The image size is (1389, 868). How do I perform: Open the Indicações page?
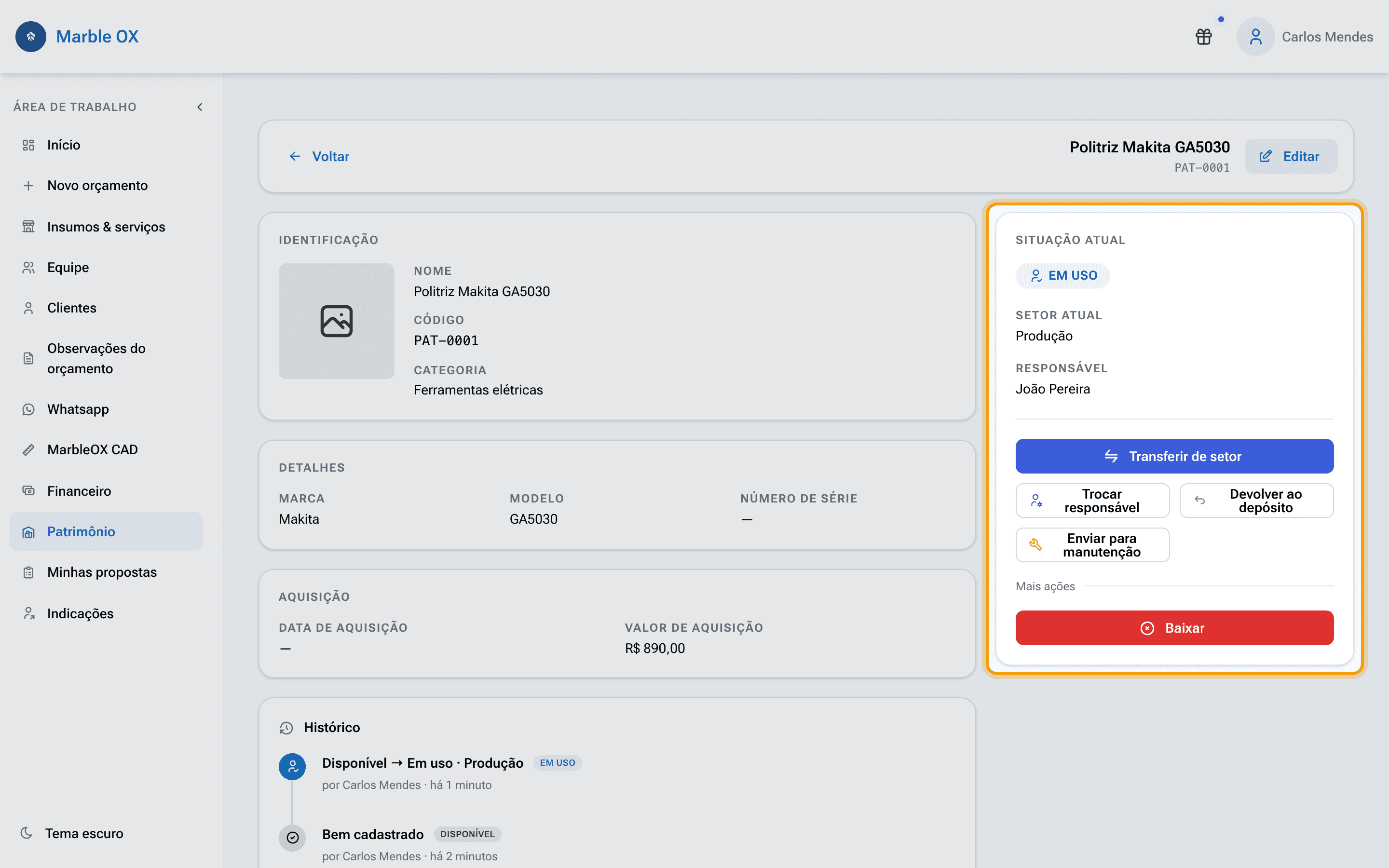coord(106,614)
